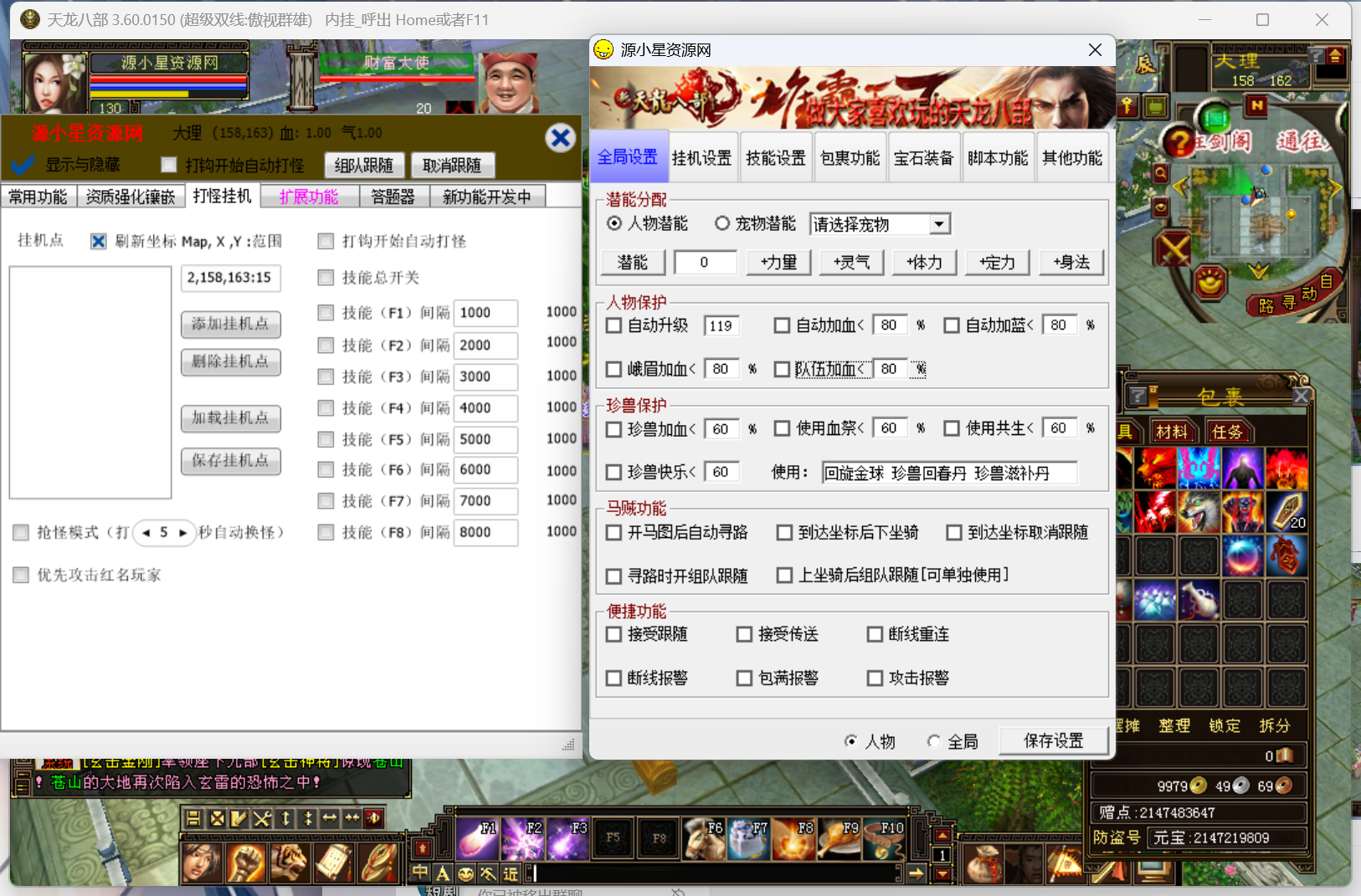The height and width of the screenshot is (896, 1361).
Task: Click the up arrow beside skill hotbar
Action: 942,836
